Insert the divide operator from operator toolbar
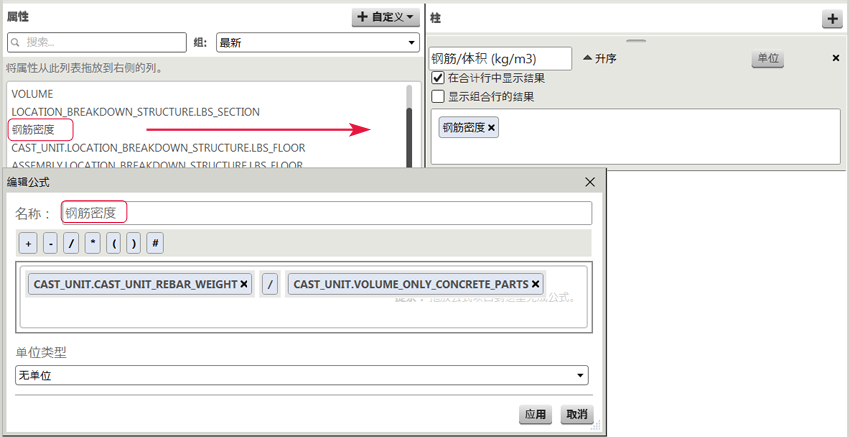 coord(70,244)
